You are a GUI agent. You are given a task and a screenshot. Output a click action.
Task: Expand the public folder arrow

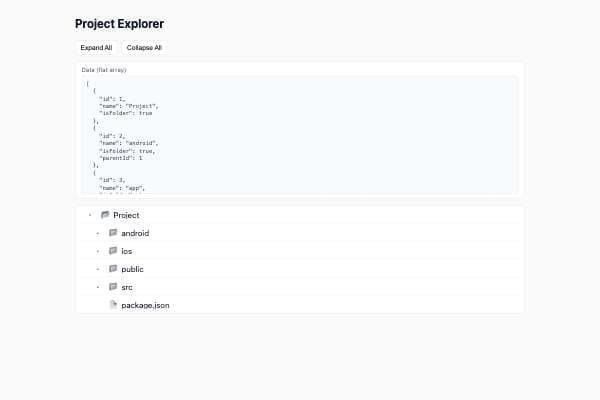click(98, 269)
